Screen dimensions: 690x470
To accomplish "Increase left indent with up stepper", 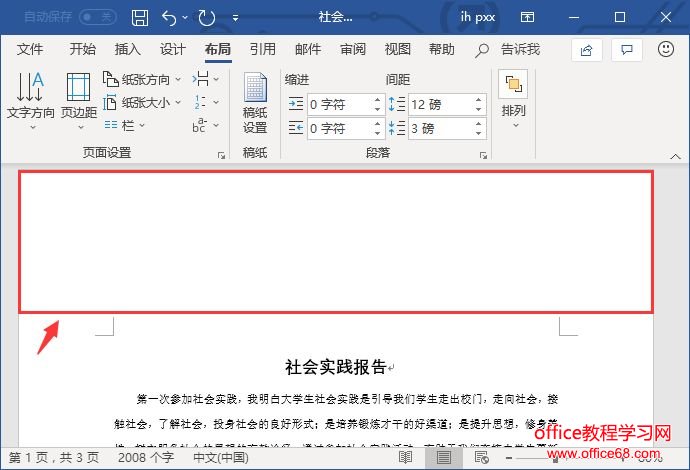I will click(378, 100).
